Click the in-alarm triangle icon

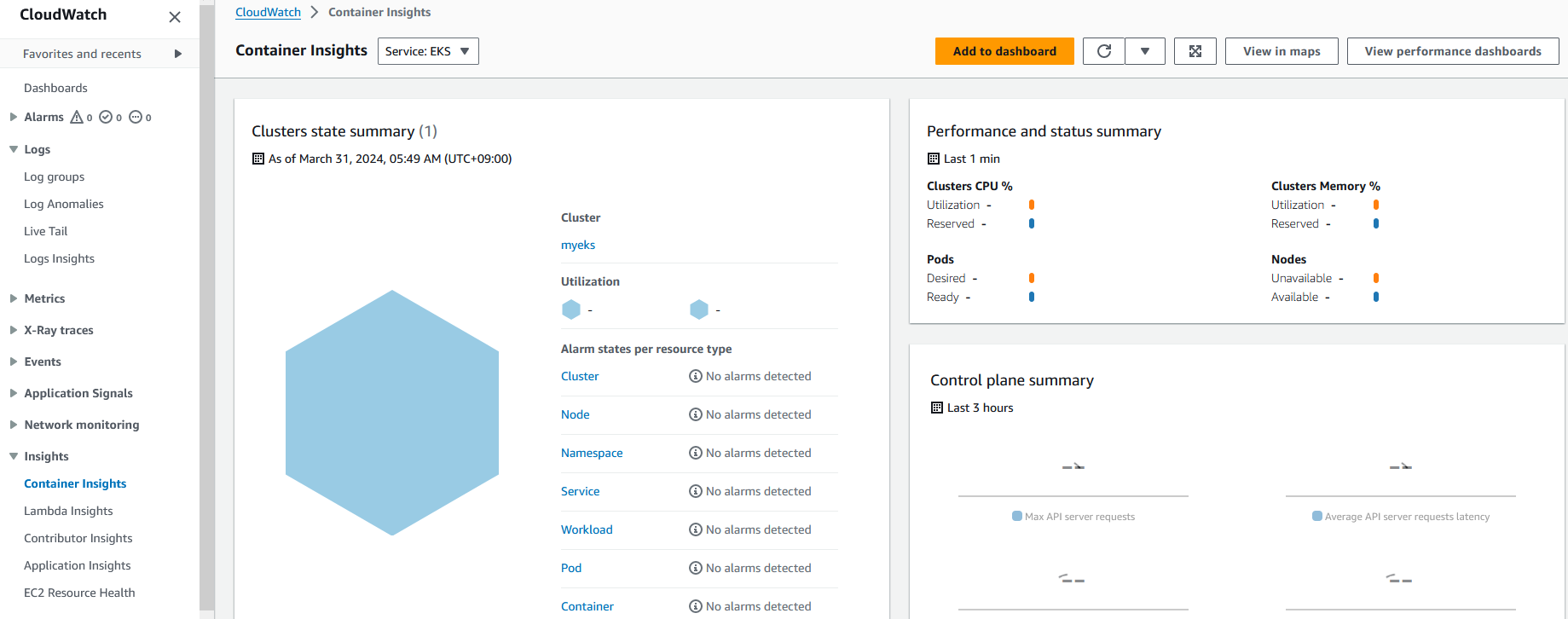pyautogui.click(x=77, y=117)
